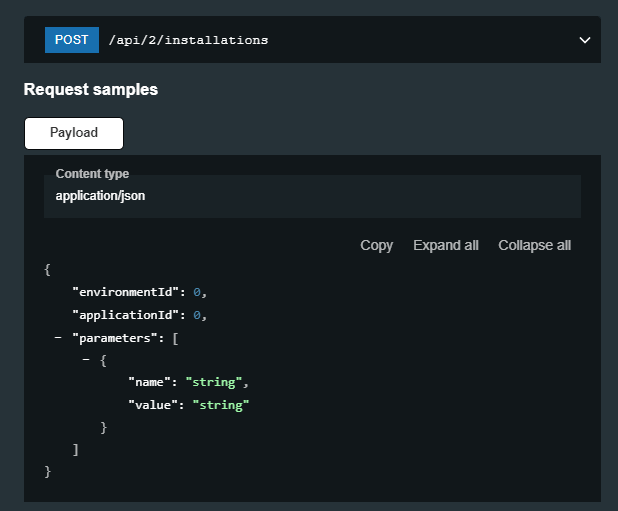Collapse the "parameters" array with the minus toggle
This screenshot has width=618, height=511.
point(58,338)
